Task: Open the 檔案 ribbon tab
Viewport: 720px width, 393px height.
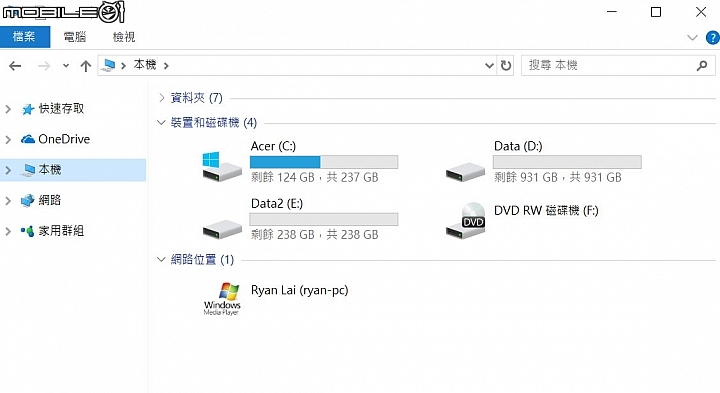Action: click(x=25, y=37)
